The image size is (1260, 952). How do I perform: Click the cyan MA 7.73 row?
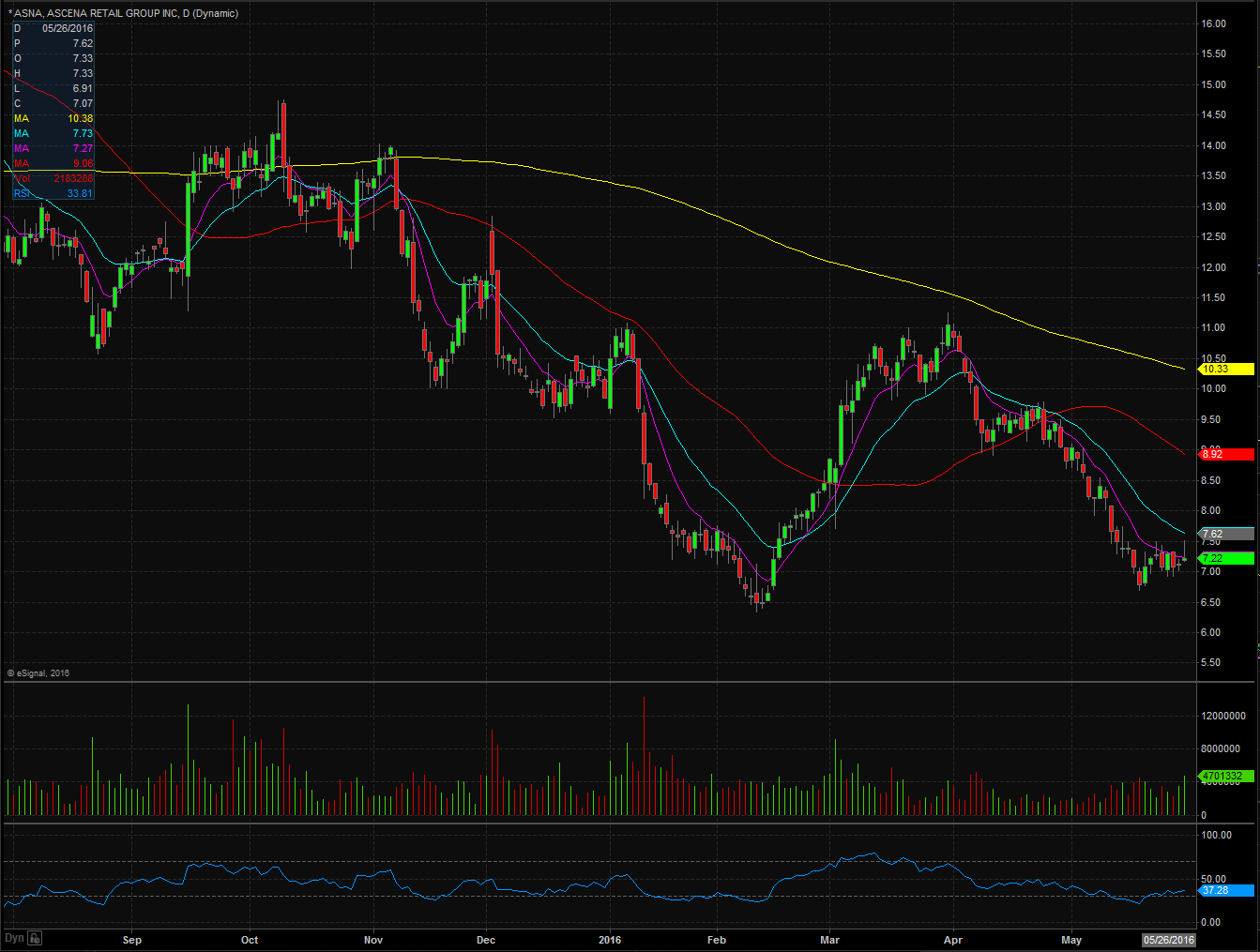tap(53, 133)
